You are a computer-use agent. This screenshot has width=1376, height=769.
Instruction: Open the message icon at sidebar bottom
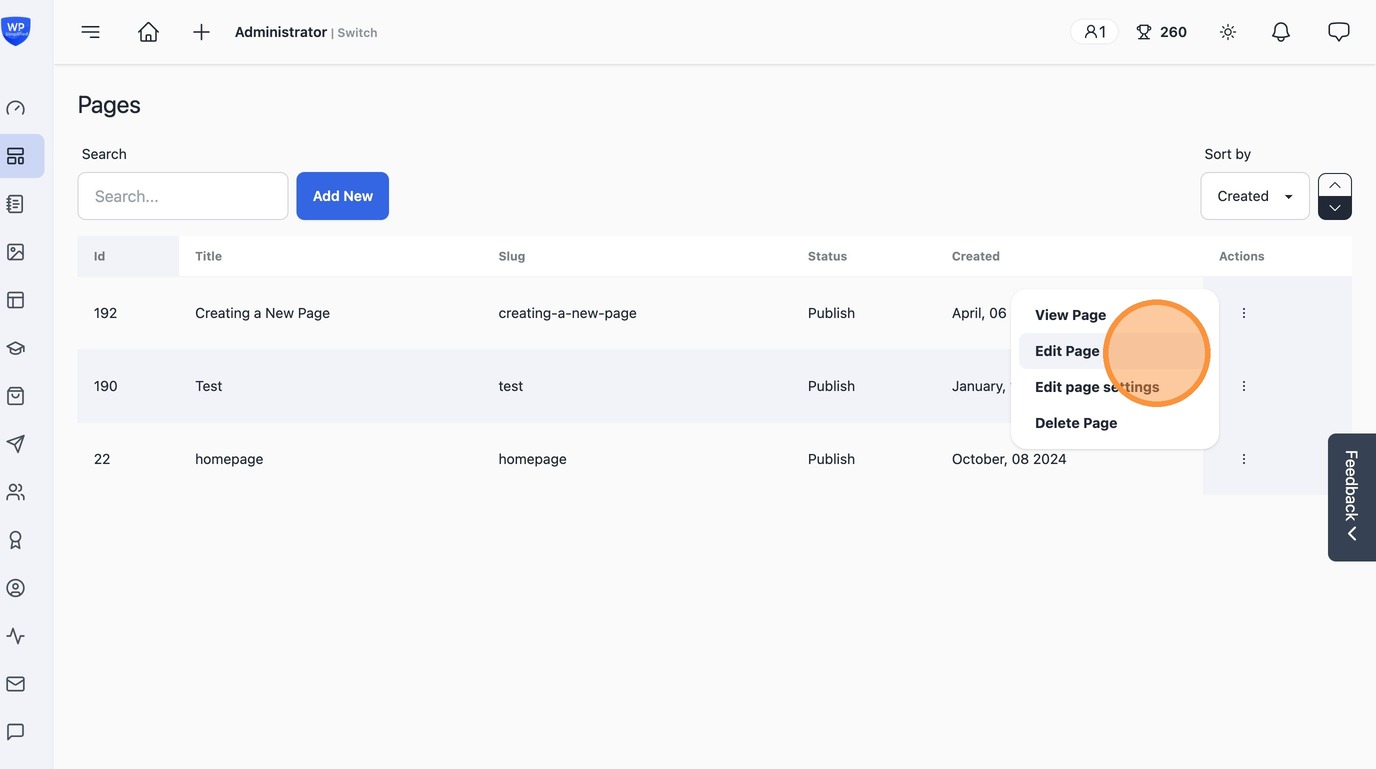point(16,732)
